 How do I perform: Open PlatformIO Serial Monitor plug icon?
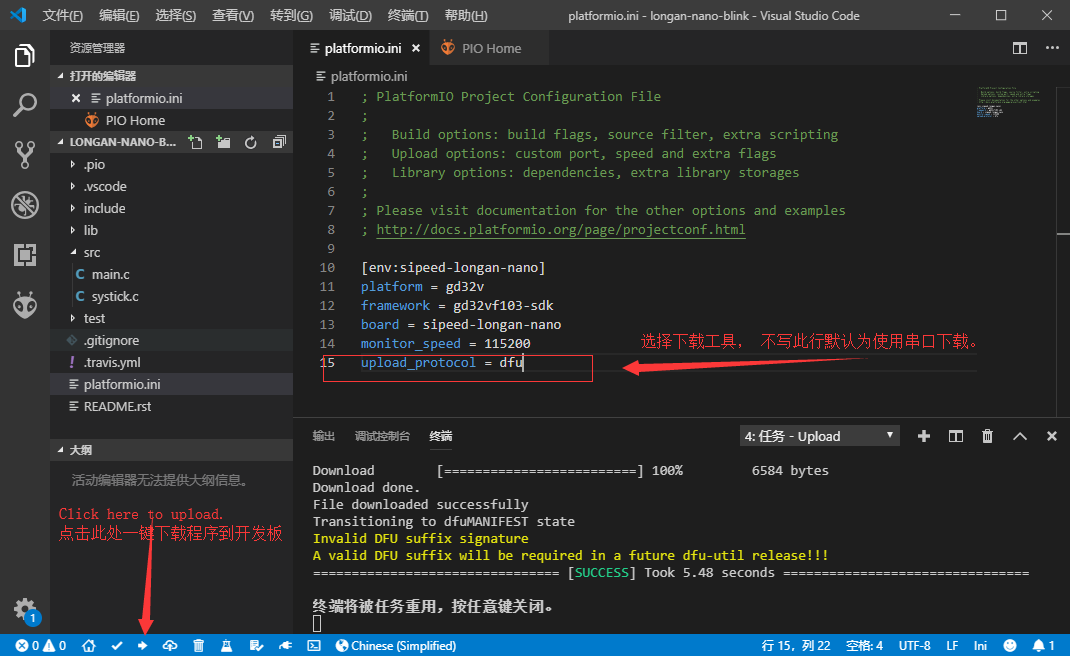285,646
